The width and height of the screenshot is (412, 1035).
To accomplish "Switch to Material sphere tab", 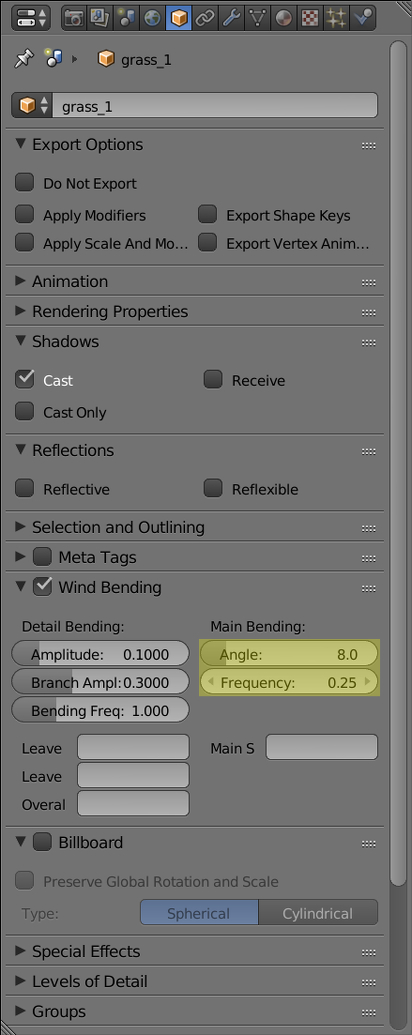I will coord(283,18).
